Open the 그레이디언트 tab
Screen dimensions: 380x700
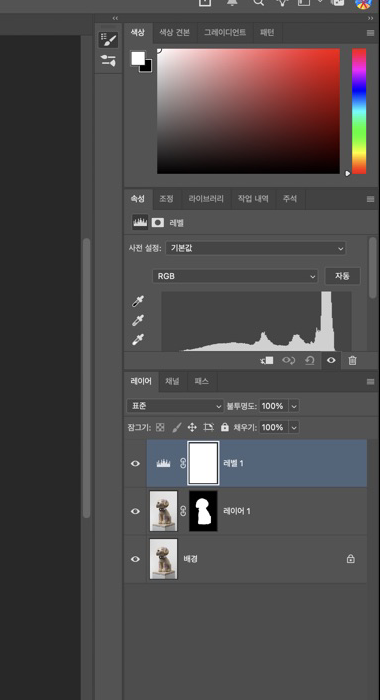click(225, 33)
